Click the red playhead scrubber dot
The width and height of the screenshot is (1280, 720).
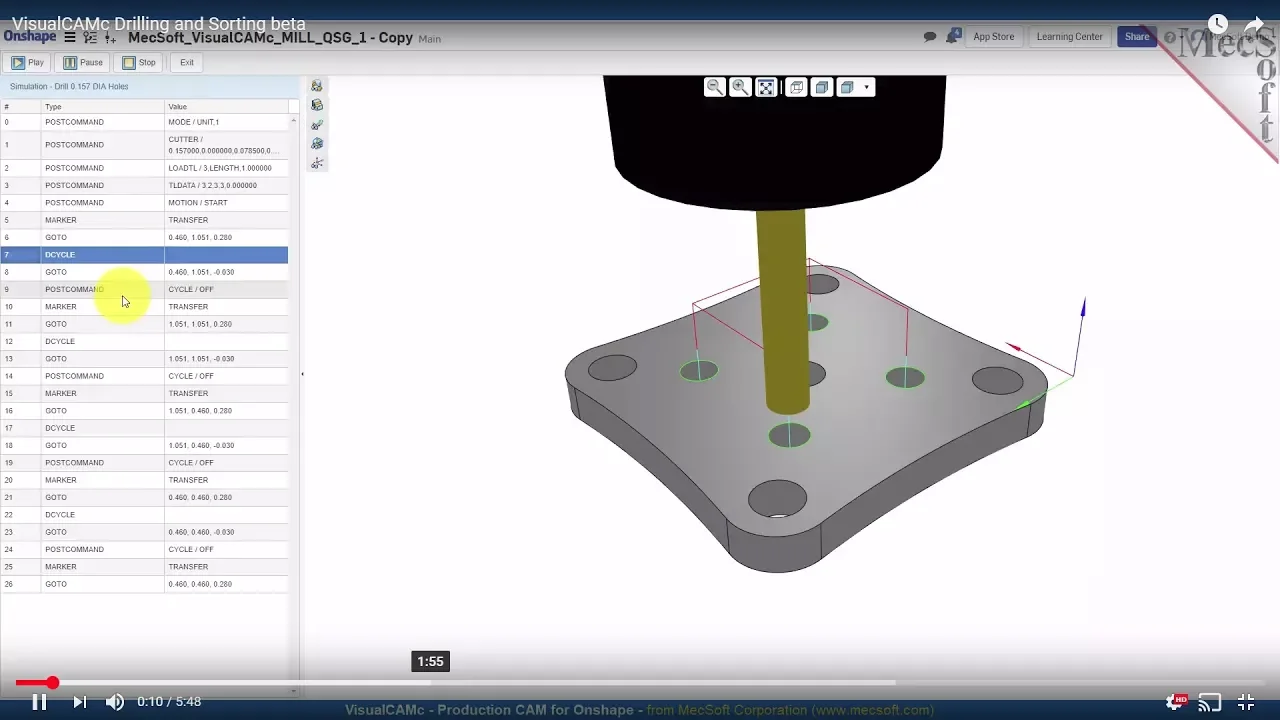pos(52,683)
